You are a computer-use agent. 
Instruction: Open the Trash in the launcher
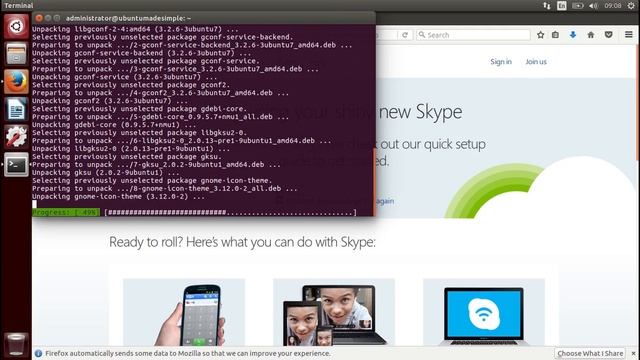(x=16, y=344)
